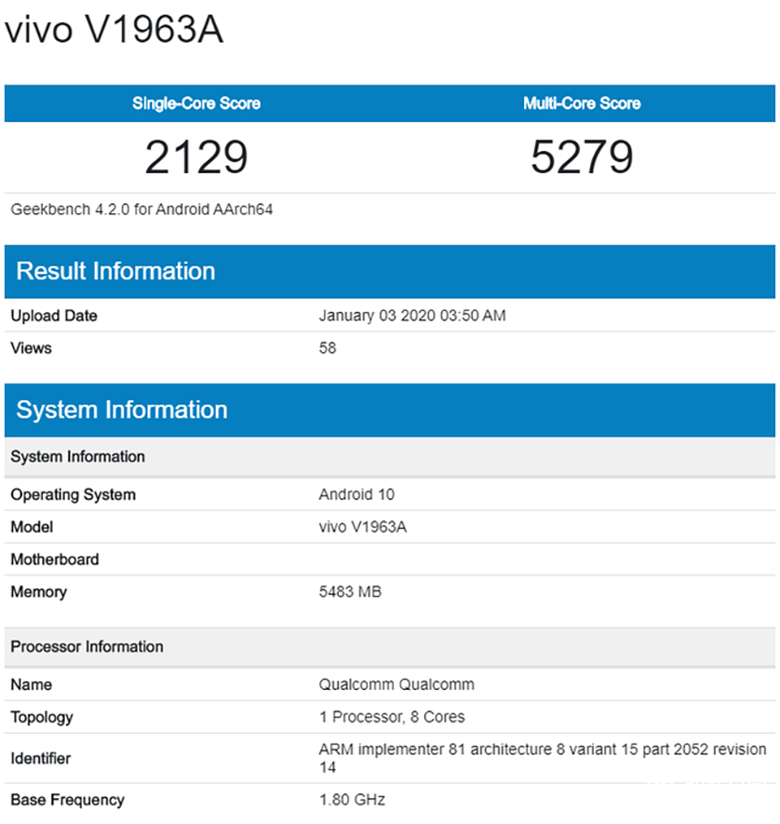Click the Qualcomm Qualcomm processor name

tap(396, 685)
